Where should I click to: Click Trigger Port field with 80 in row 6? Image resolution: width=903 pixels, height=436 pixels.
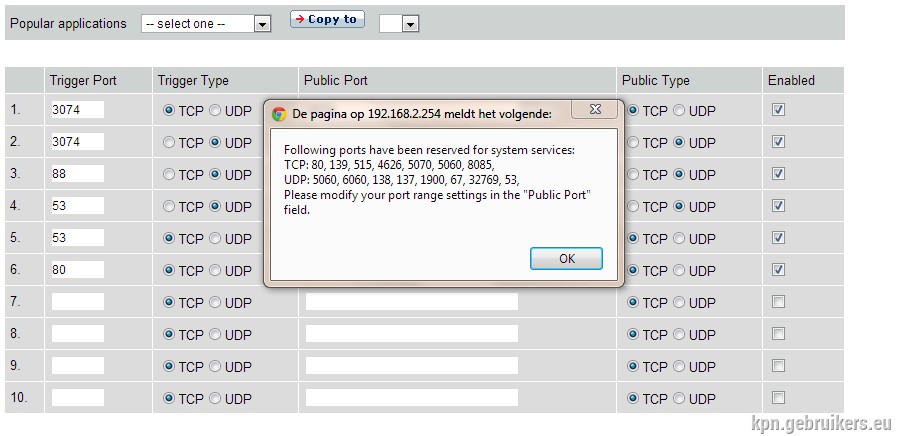tap(78, 270)
